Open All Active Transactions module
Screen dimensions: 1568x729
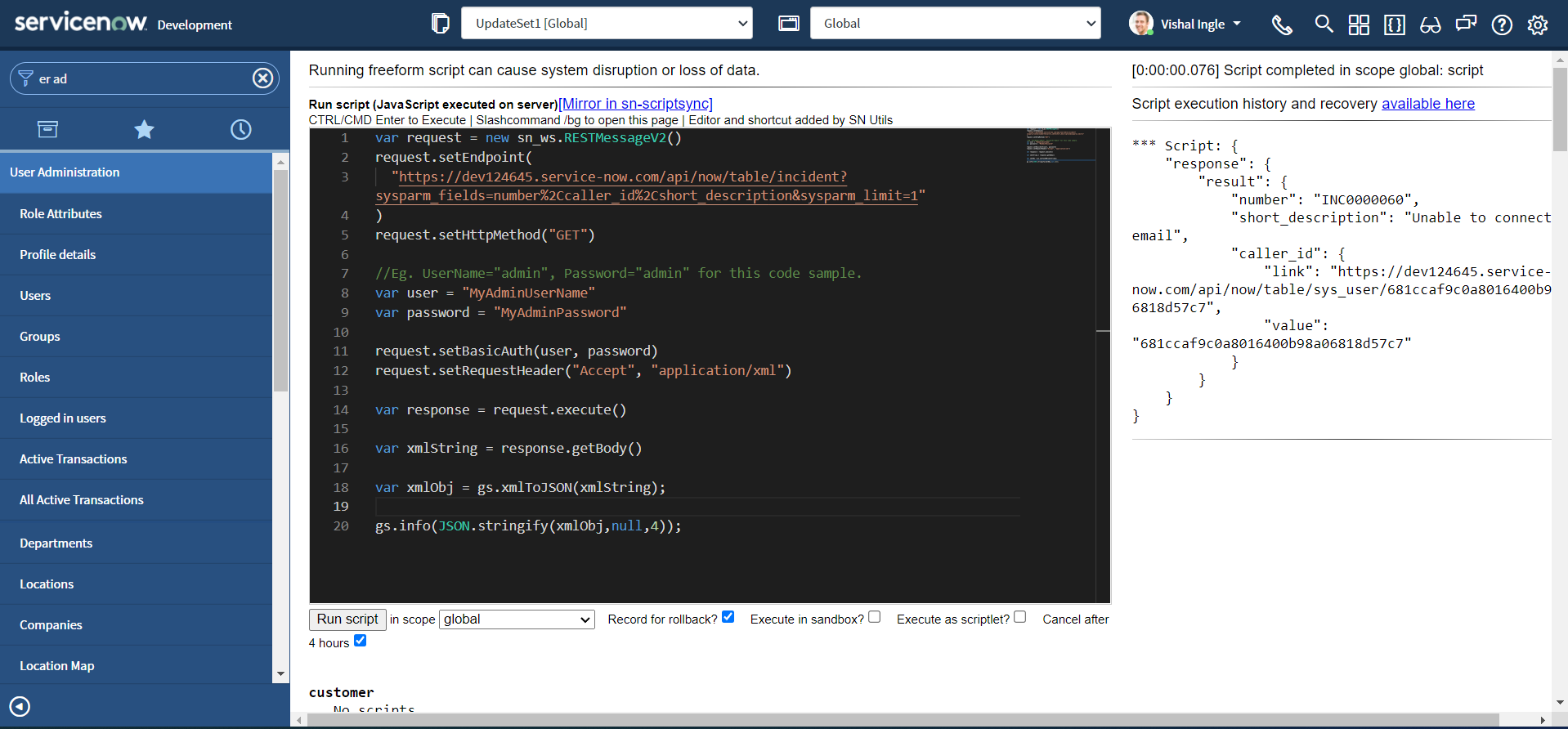[x=136, y=500]
